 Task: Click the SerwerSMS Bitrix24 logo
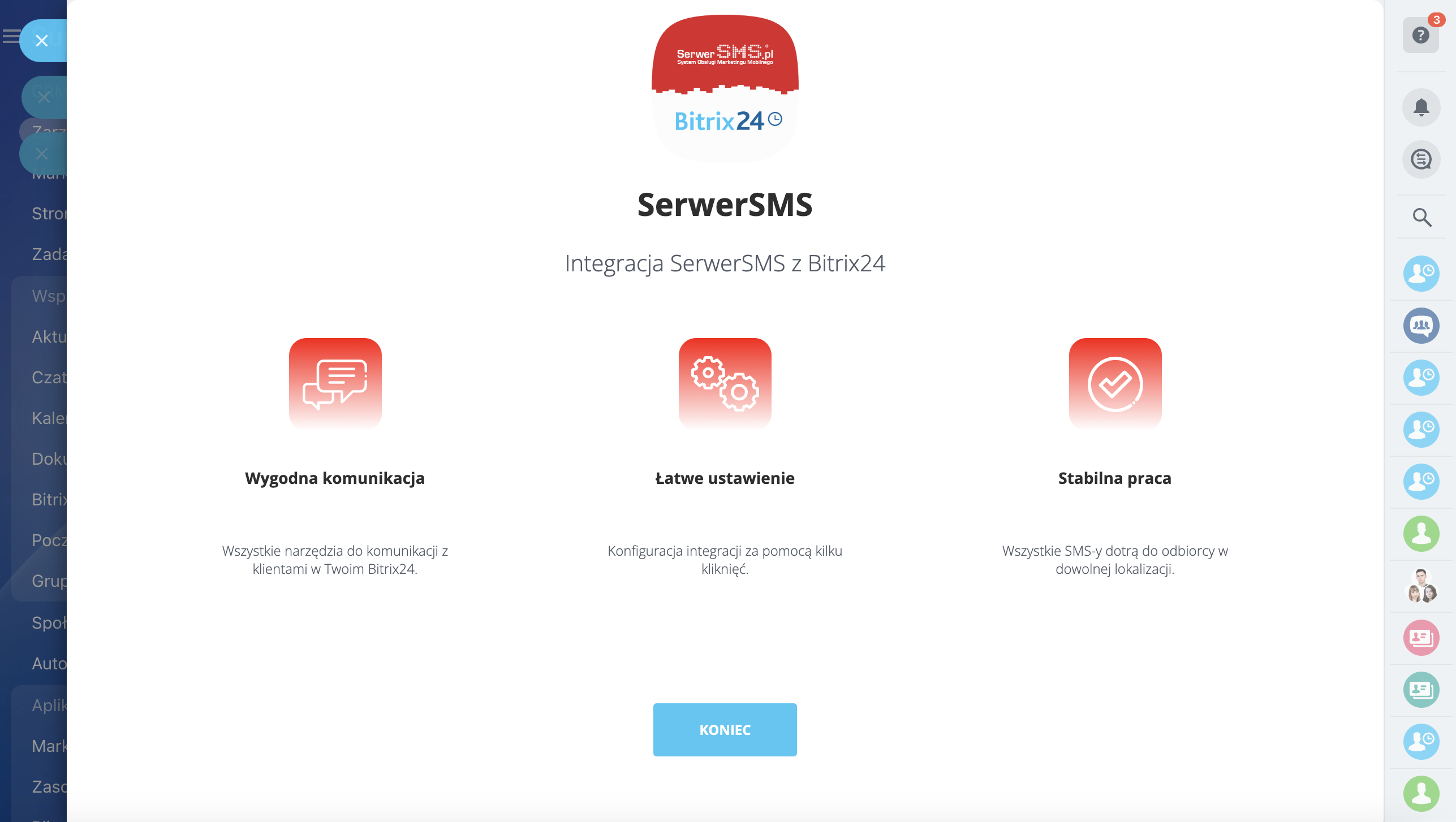(725, 89)
